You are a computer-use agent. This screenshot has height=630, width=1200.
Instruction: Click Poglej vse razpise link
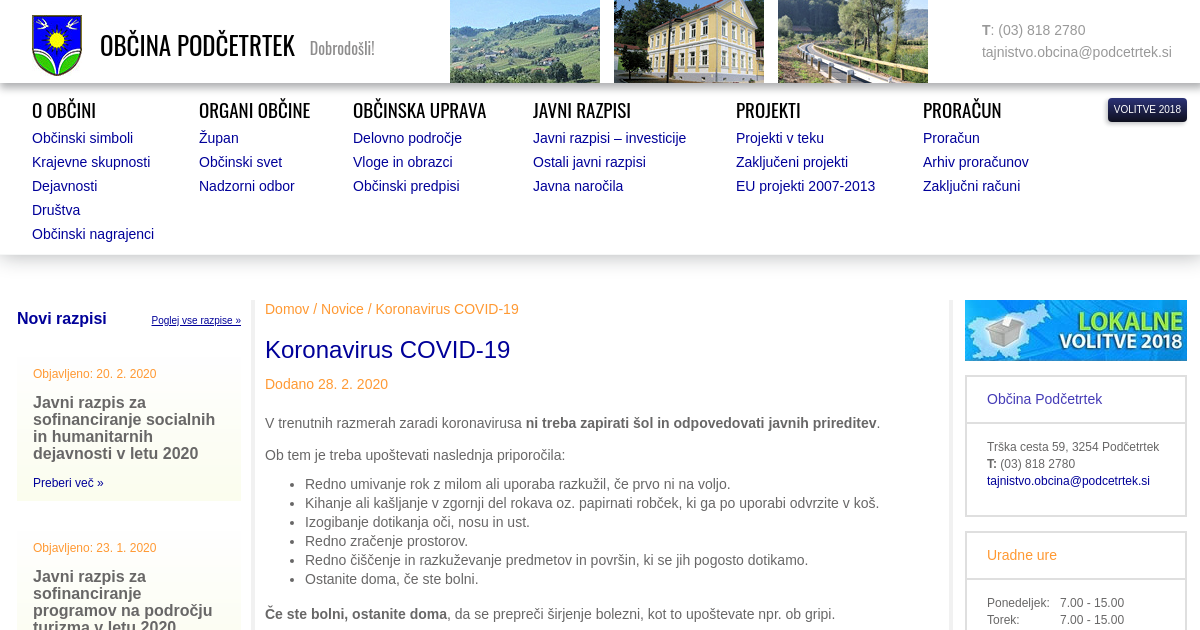click(x=196, y=321)
